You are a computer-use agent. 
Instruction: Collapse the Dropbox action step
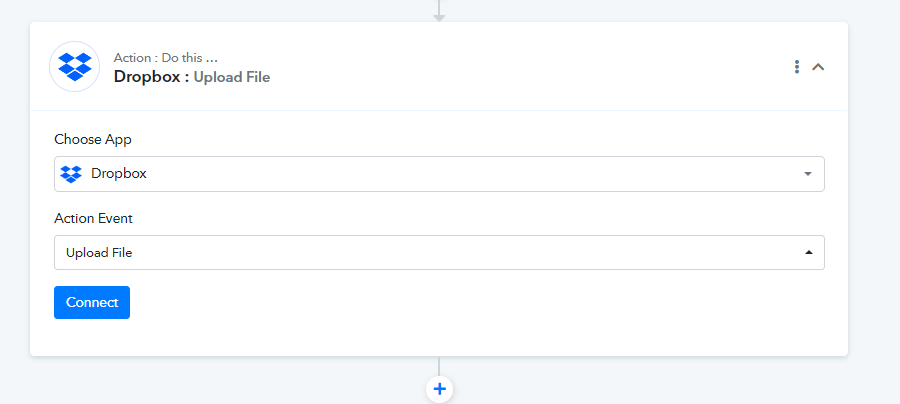tap(818, 67)
